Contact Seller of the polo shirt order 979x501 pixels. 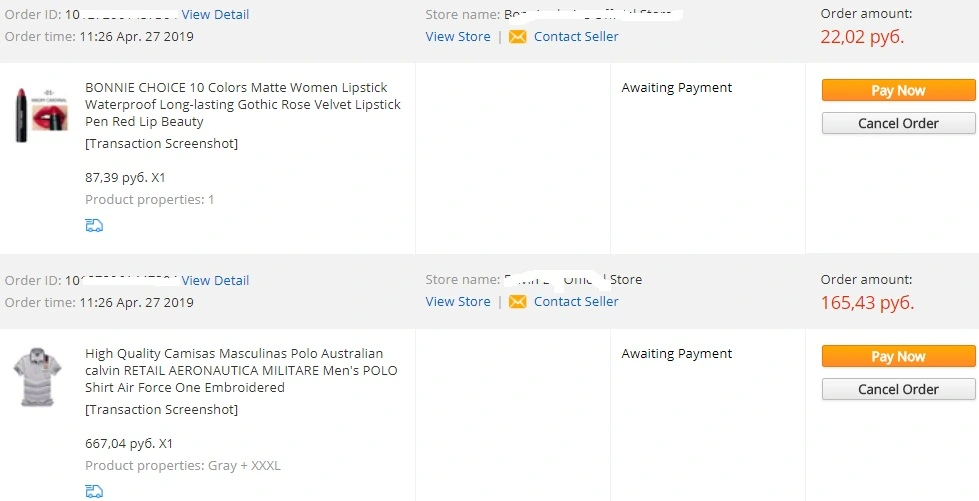pos(576,302)
